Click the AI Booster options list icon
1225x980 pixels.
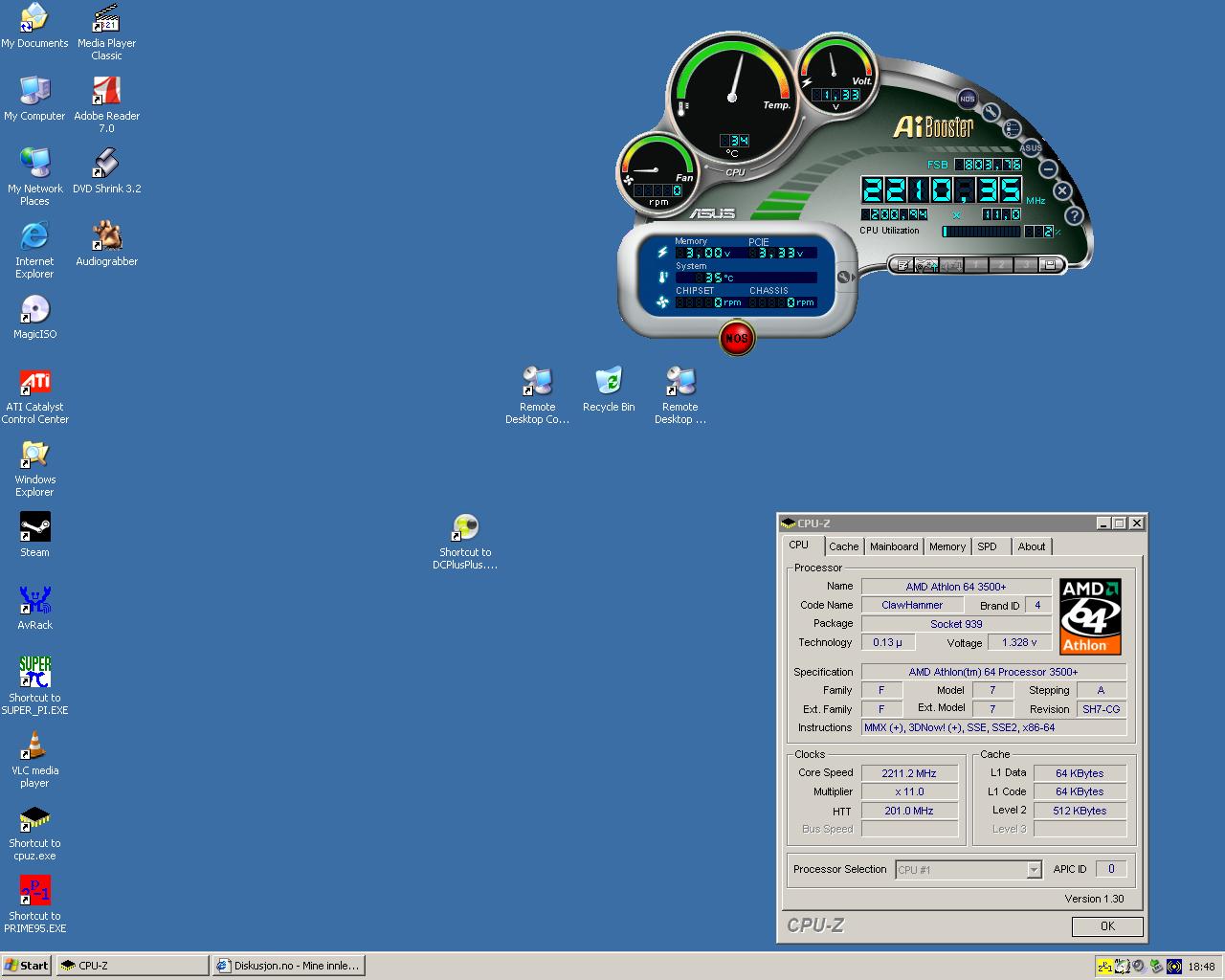click(x=1013, y=128)
